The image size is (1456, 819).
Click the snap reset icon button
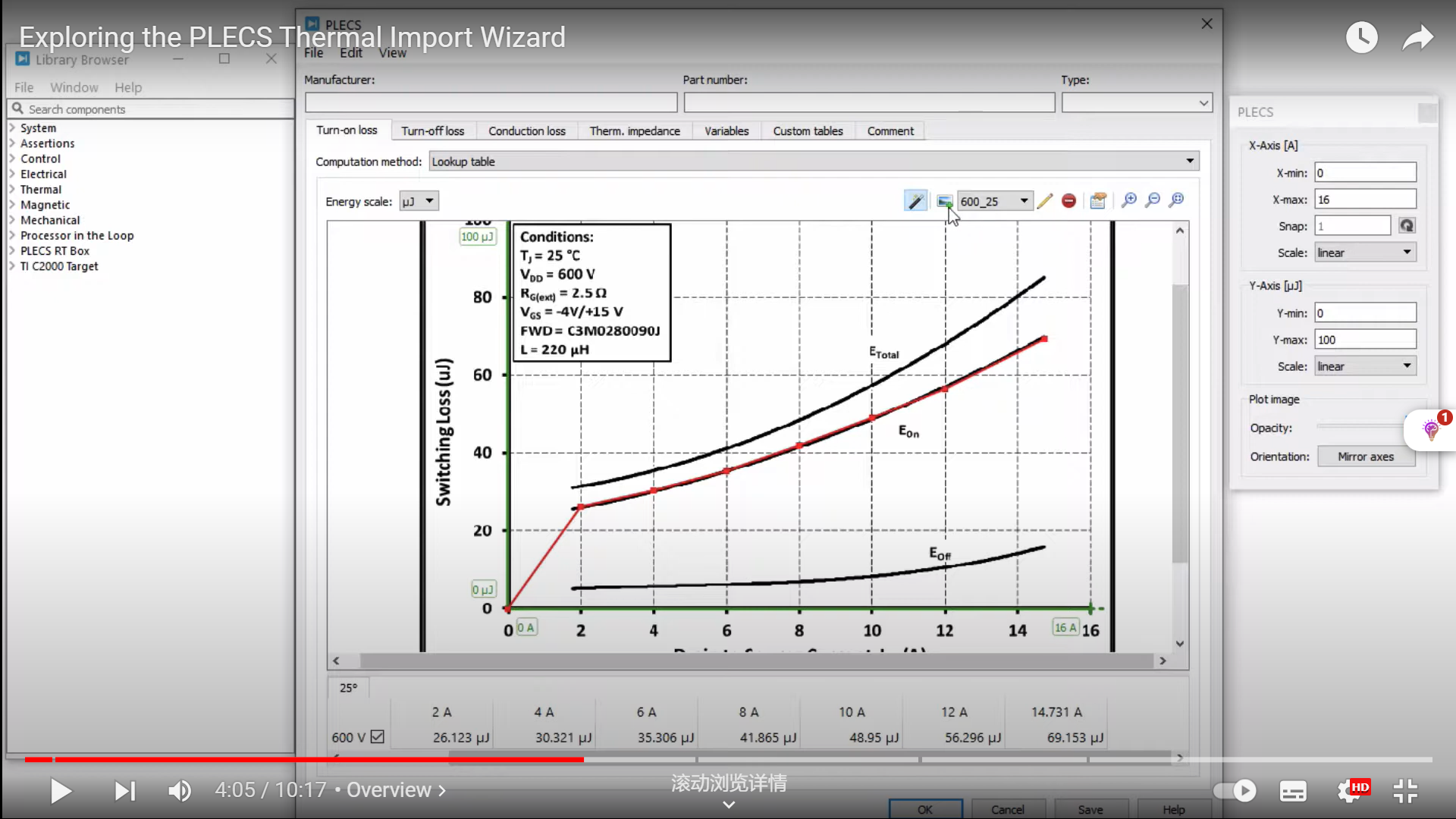click(1406, 226)
